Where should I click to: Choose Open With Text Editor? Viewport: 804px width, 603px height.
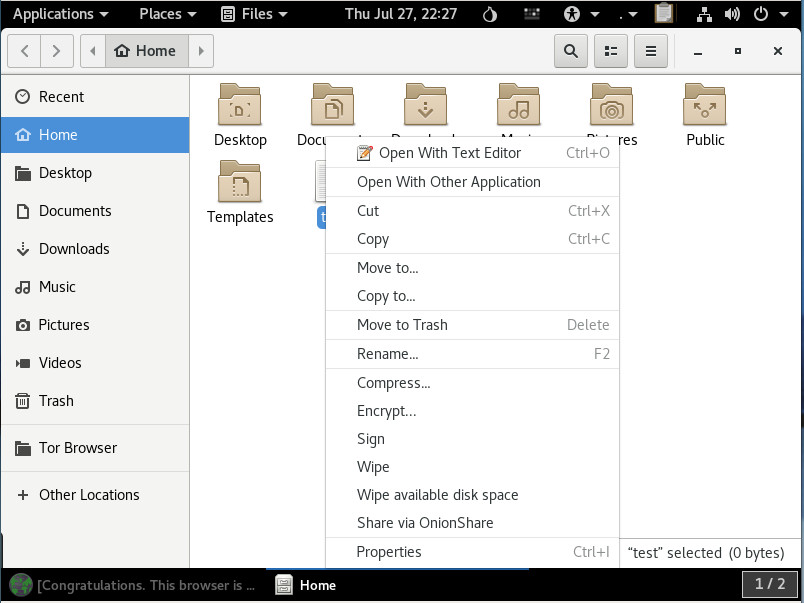450,153
